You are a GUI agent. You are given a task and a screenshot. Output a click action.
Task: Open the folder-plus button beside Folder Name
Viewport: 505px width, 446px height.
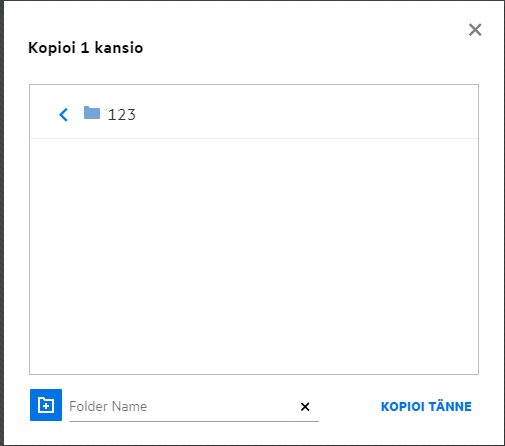46,405
